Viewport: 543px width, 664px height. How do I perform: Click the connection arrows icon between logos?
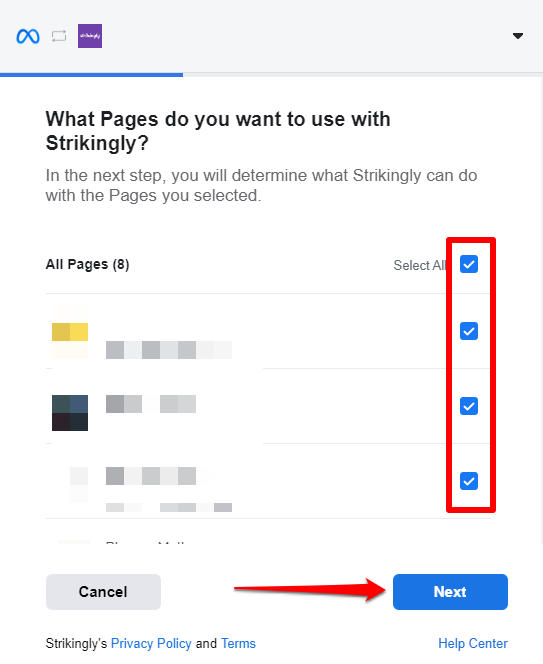(59, 36)
